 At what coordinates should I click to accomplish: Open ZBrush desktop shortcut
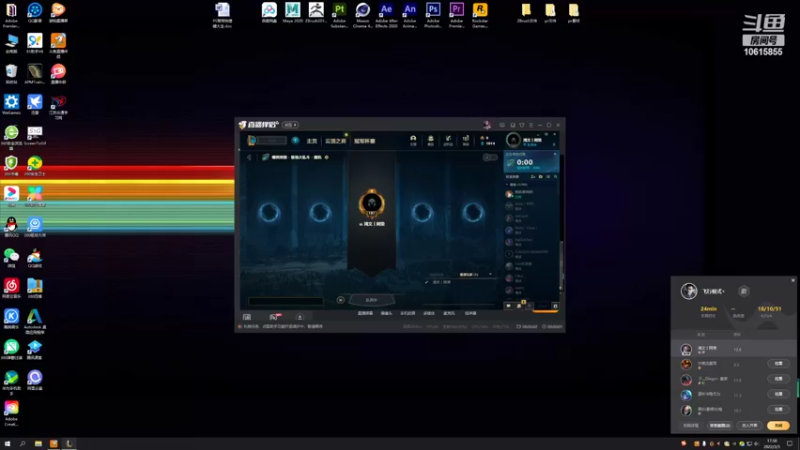coord(316,14)
